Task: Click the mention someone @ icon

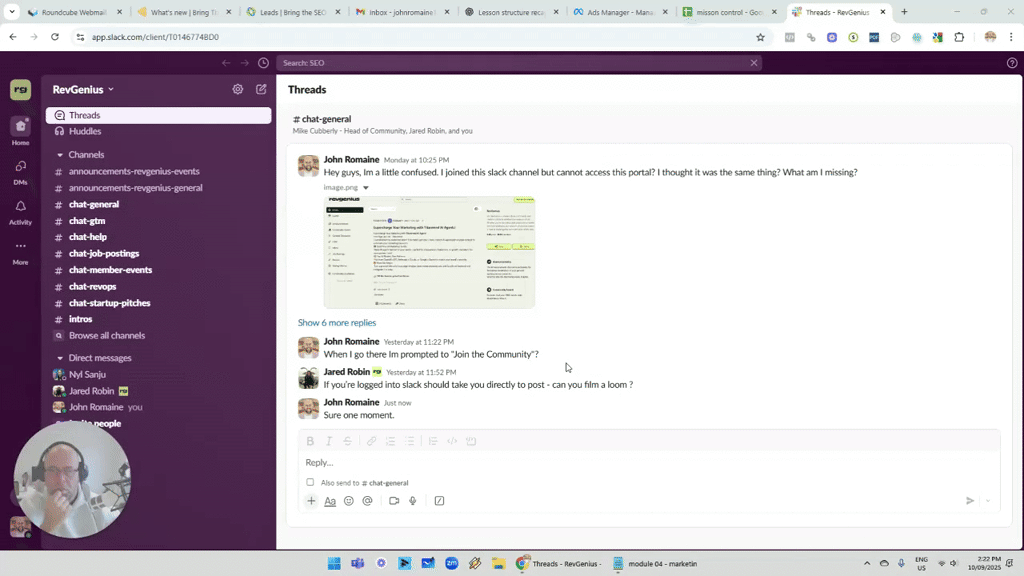Action: tap(368, 501)
